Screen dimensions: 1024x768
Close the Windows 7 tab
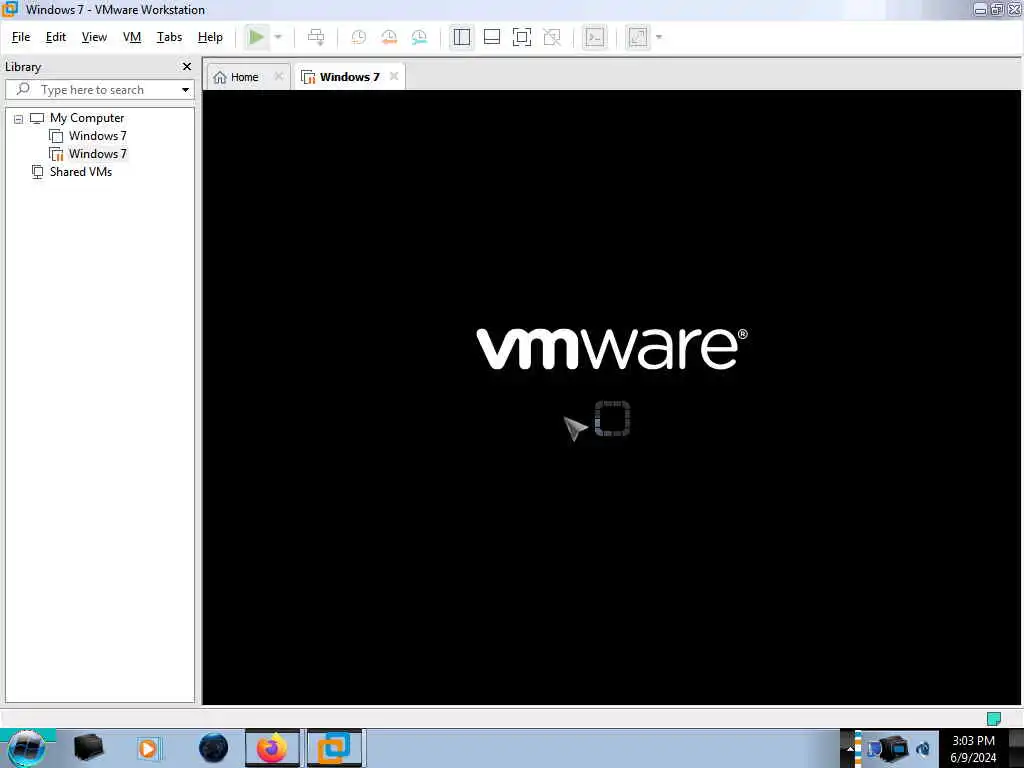394,76
